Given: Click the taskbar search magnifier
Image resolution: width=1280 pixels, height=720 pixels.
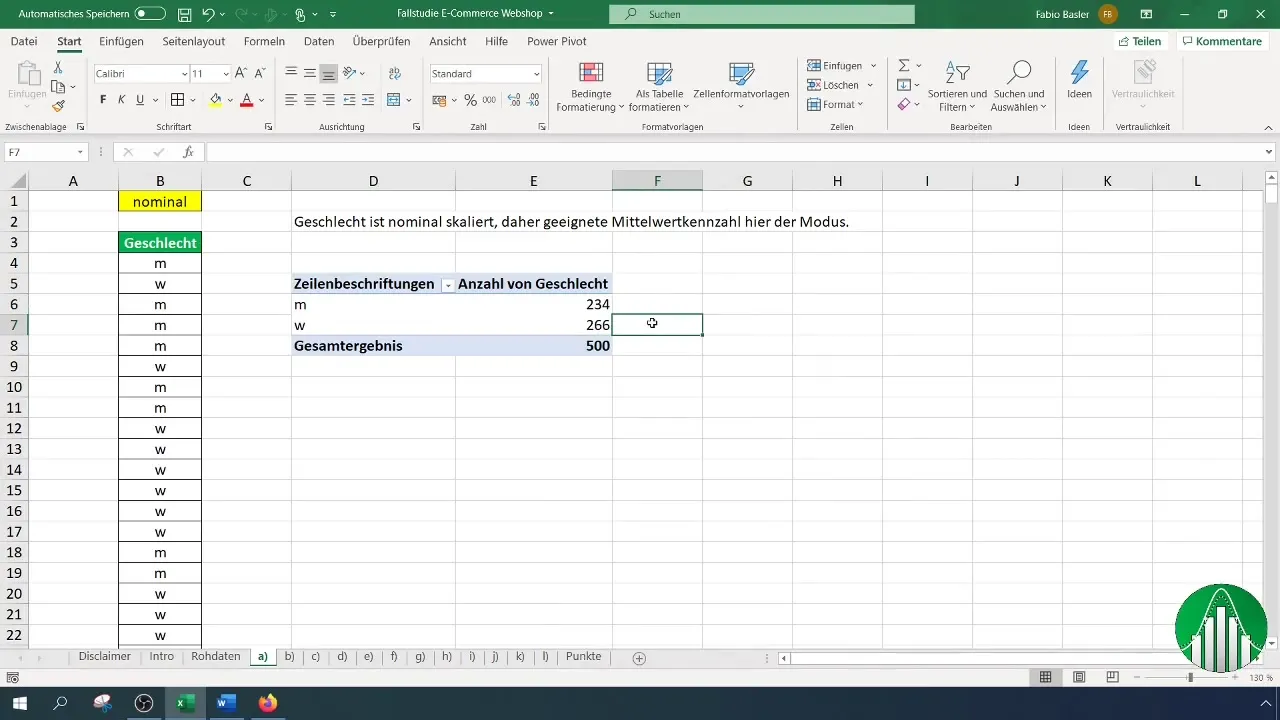Looking at the screenshot, I should pos(60,703).
